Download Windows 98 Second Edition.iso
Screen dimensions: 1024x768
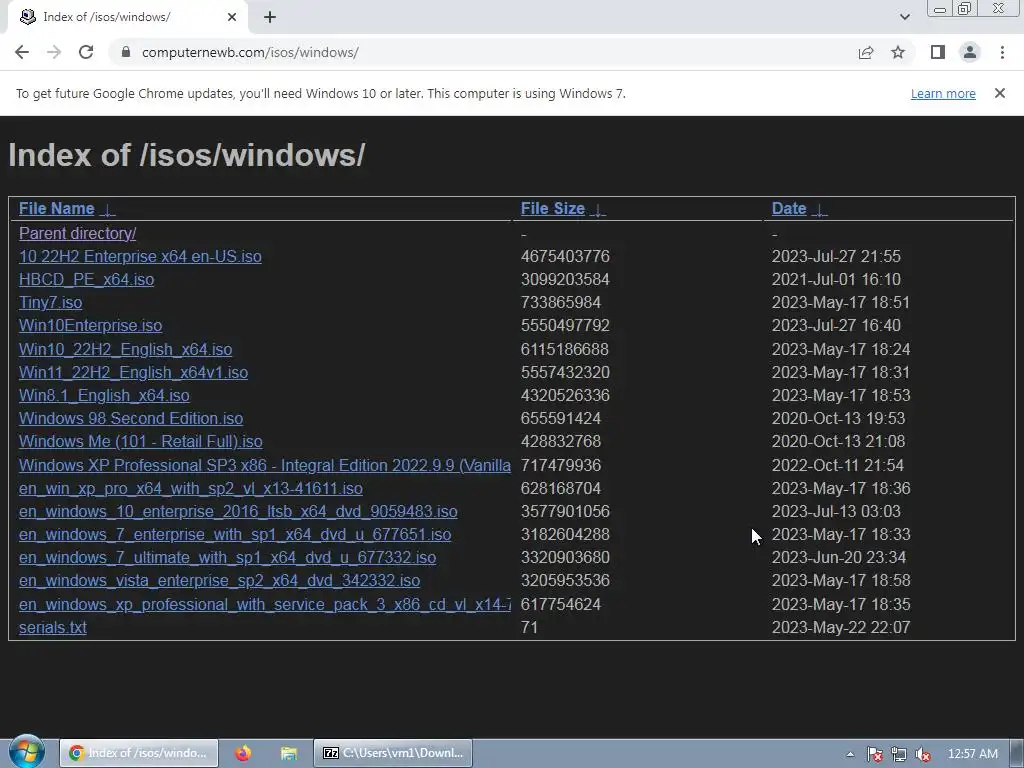(x=131, y=418)
